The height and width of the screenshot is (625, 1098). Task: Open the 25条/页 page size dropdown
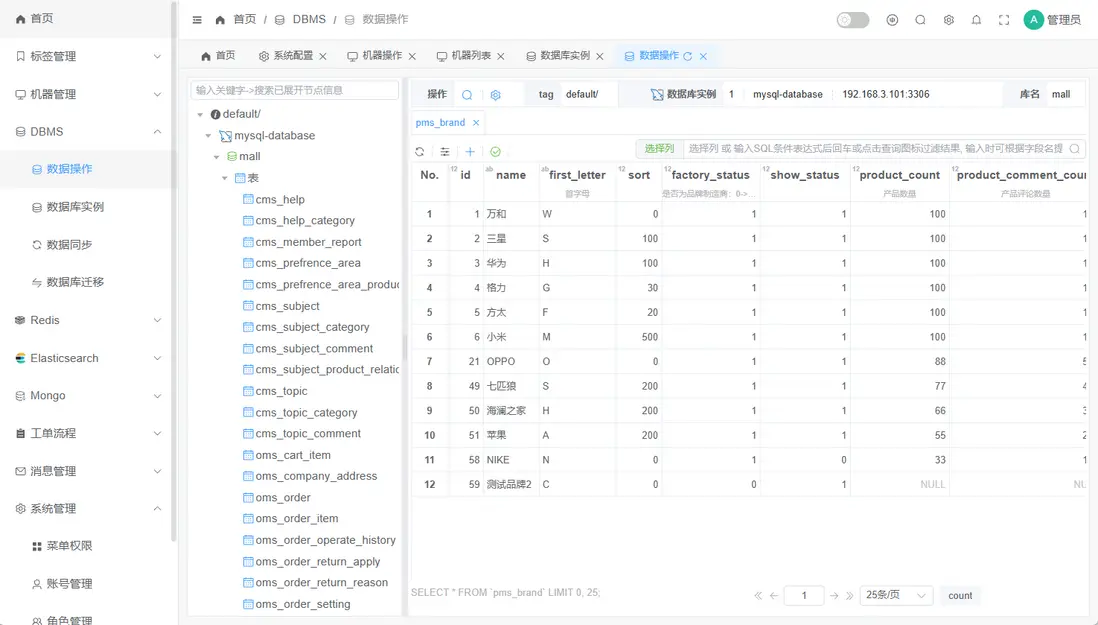[896, 595]
